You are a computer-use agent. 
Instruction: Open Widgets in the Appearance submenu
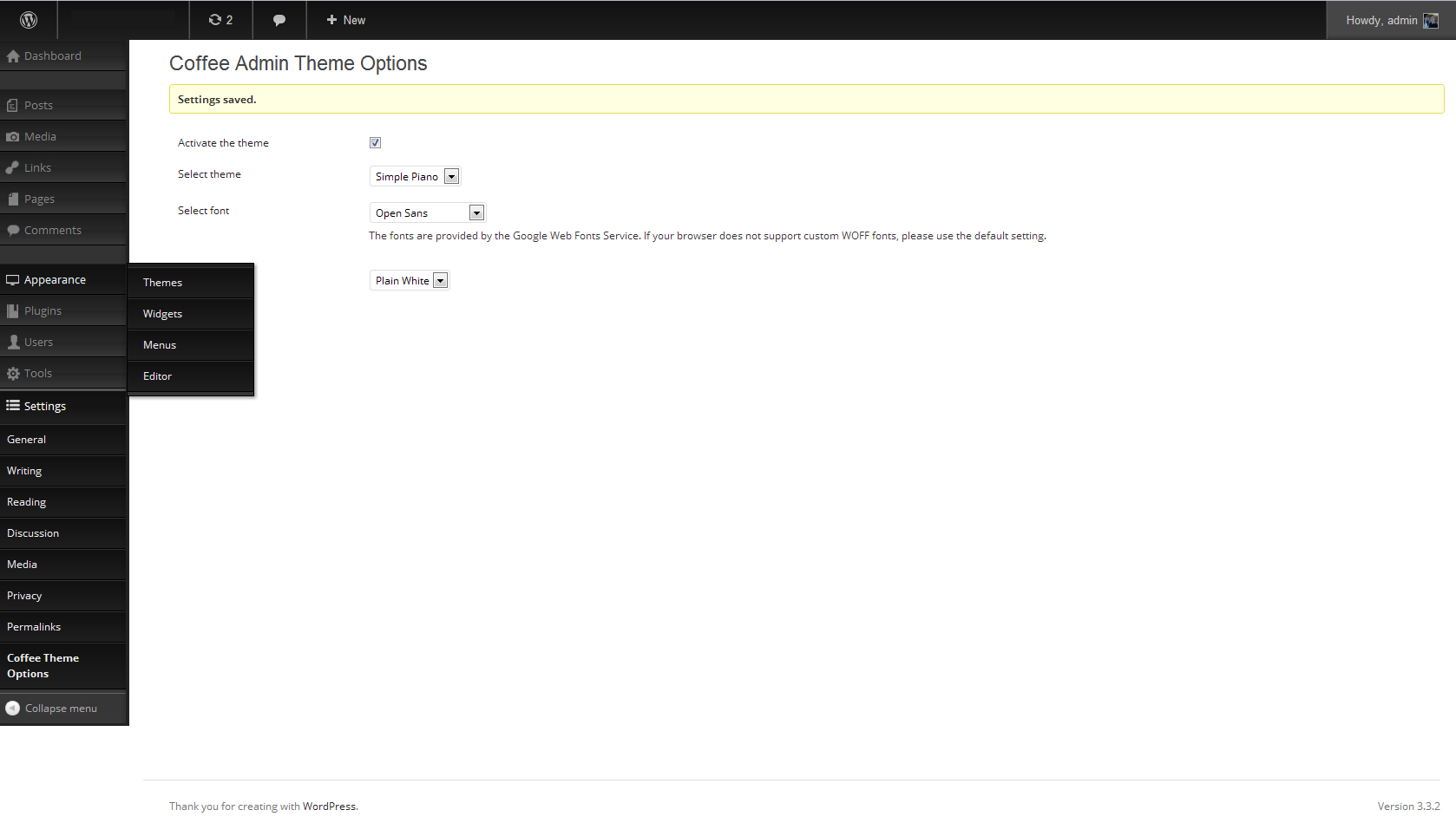(163, 314)
